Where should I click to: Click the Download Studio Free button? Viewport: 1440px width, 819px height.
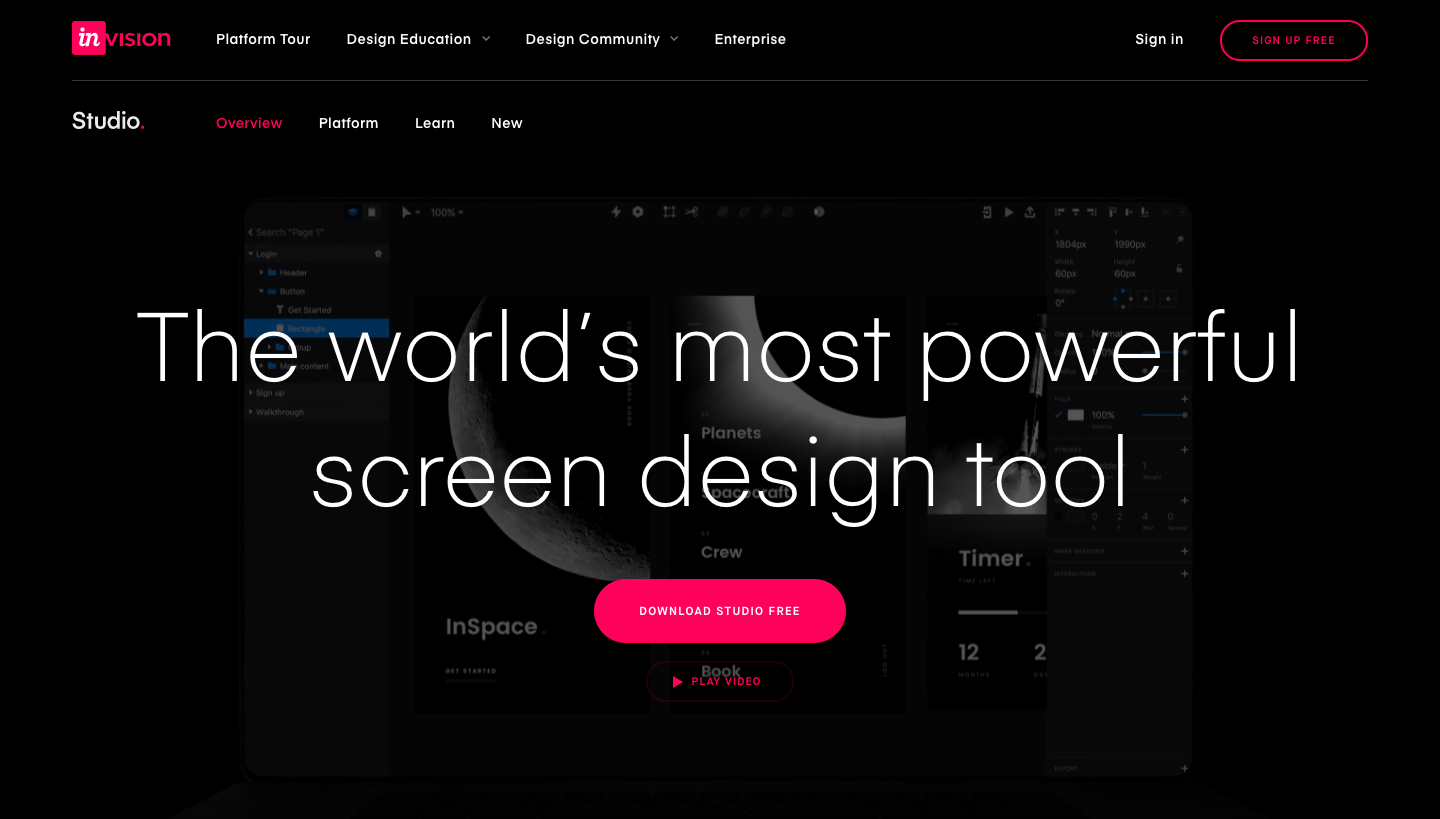click(x=719, y=611)
